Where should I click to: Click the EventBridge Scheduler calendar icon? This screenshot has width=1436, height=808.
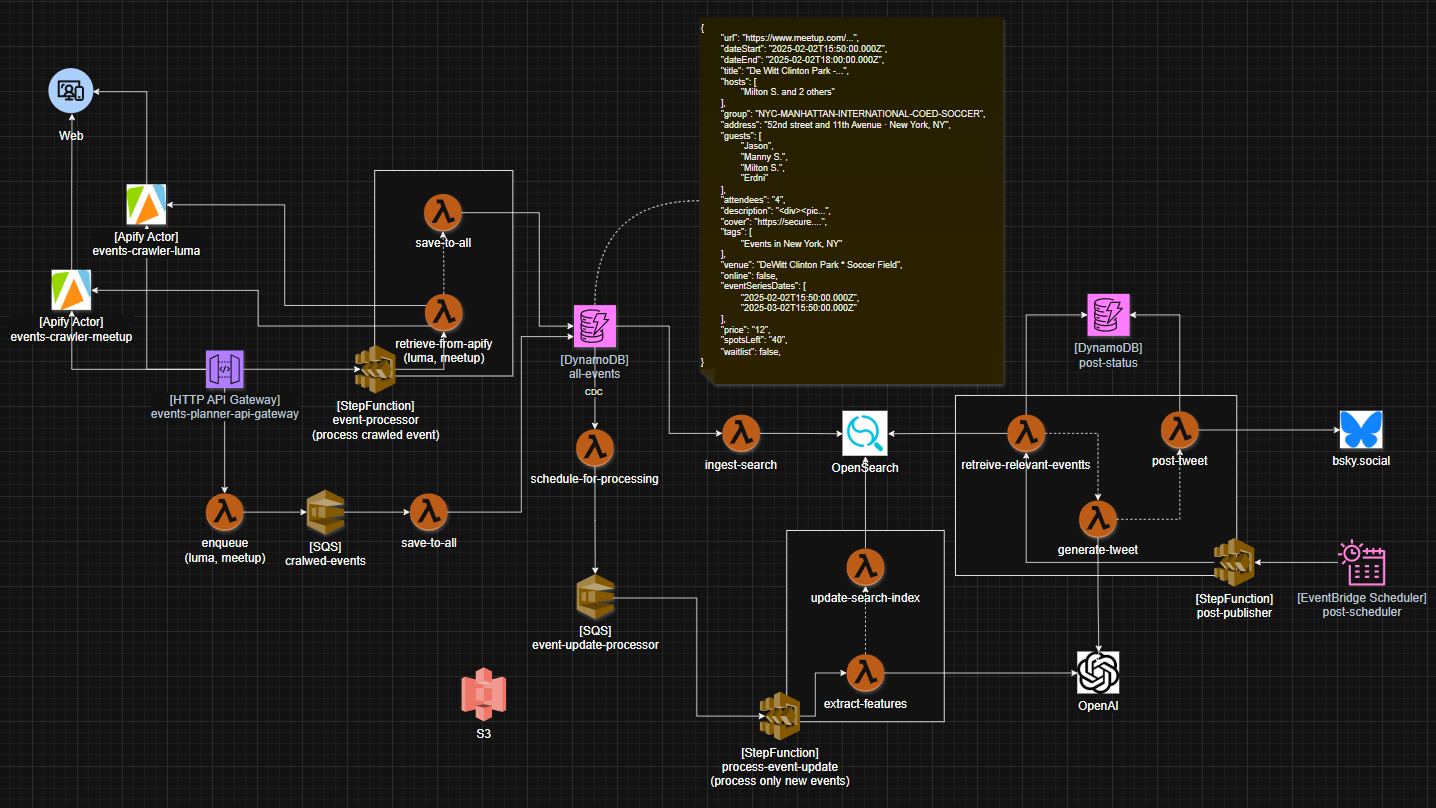[1361, 563]
